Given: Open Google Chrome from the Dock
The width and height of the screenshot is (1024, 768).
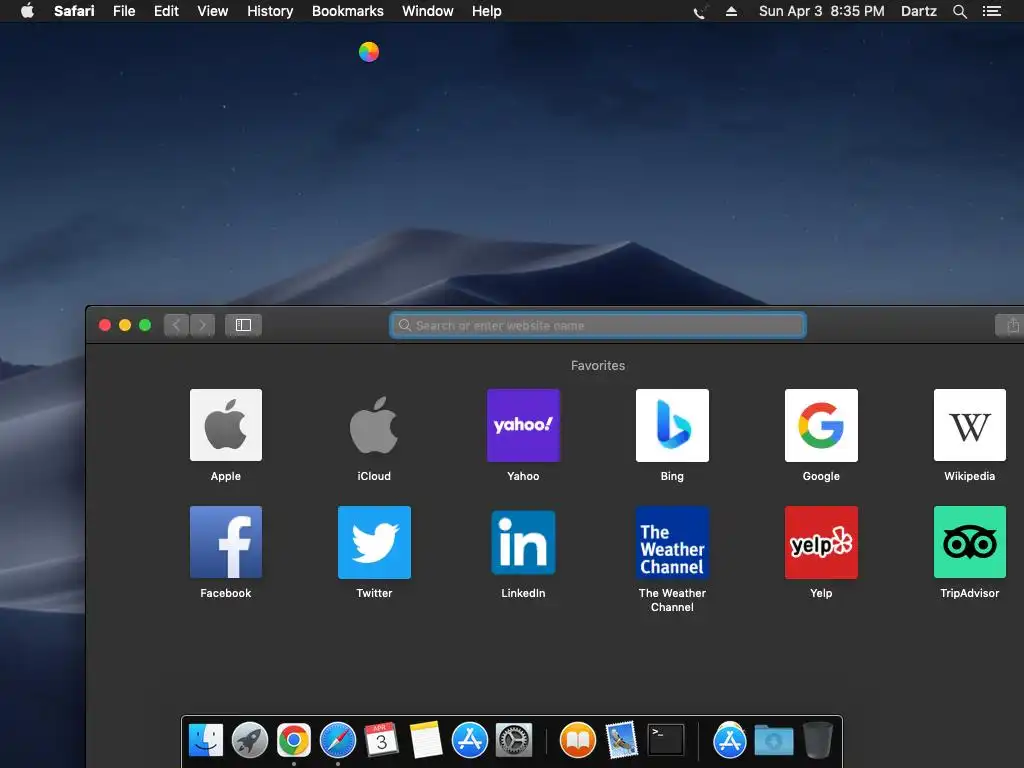Looking at the screenshot, I should pos(293,740).
